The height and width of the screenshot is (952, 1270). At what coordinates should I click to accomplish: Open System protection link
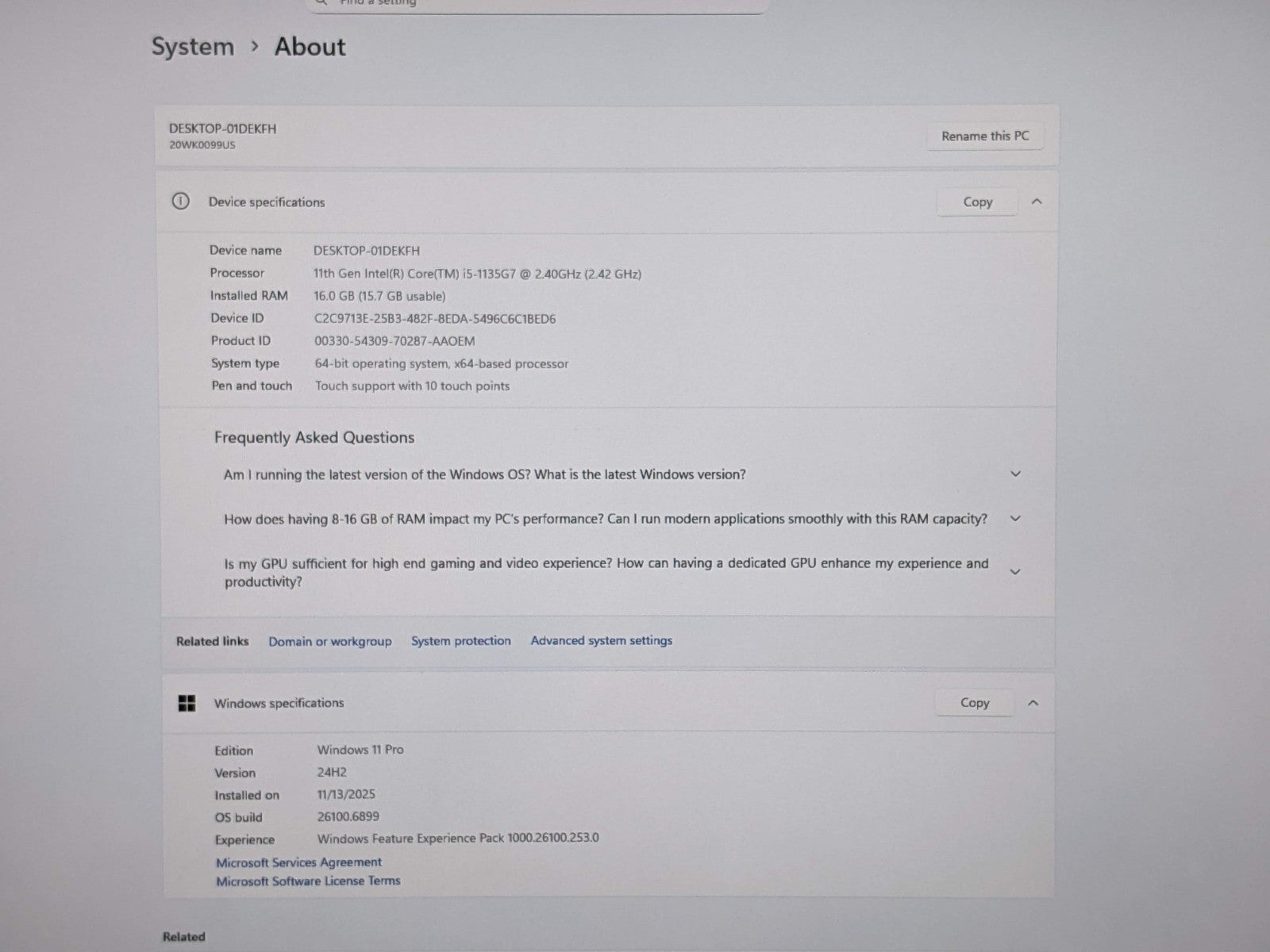coord(460,641)
